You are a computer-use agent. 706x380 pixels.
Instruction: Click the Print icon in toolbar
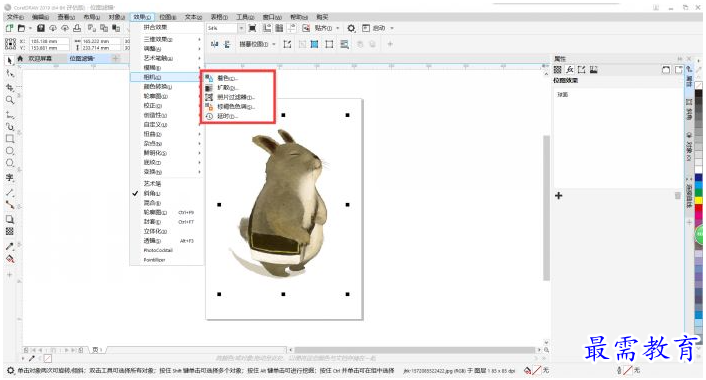point(77,28)
